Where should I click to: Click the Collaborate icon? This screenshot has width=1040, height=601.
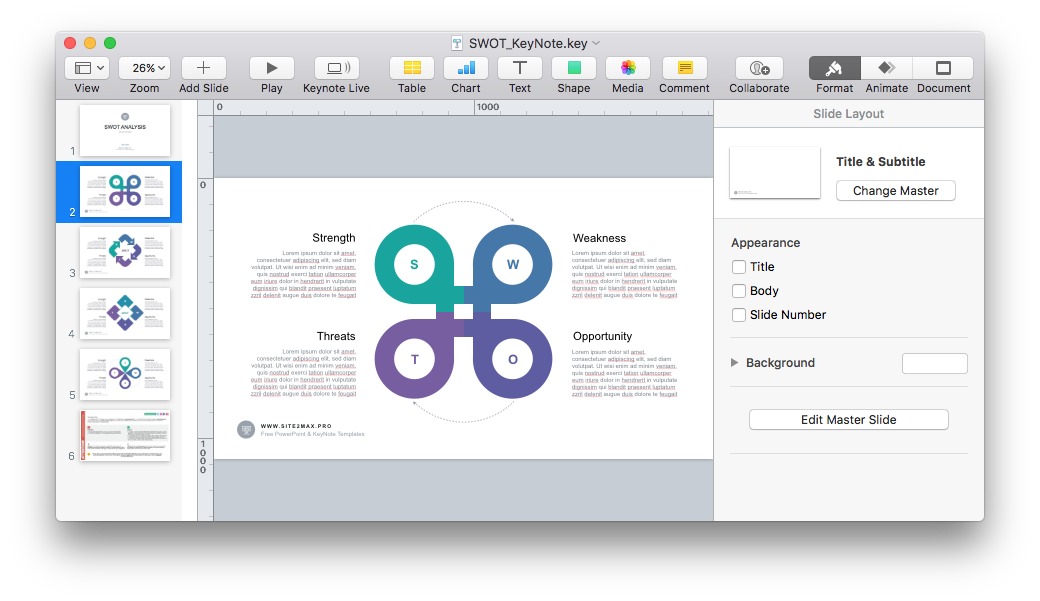(759, 68)
